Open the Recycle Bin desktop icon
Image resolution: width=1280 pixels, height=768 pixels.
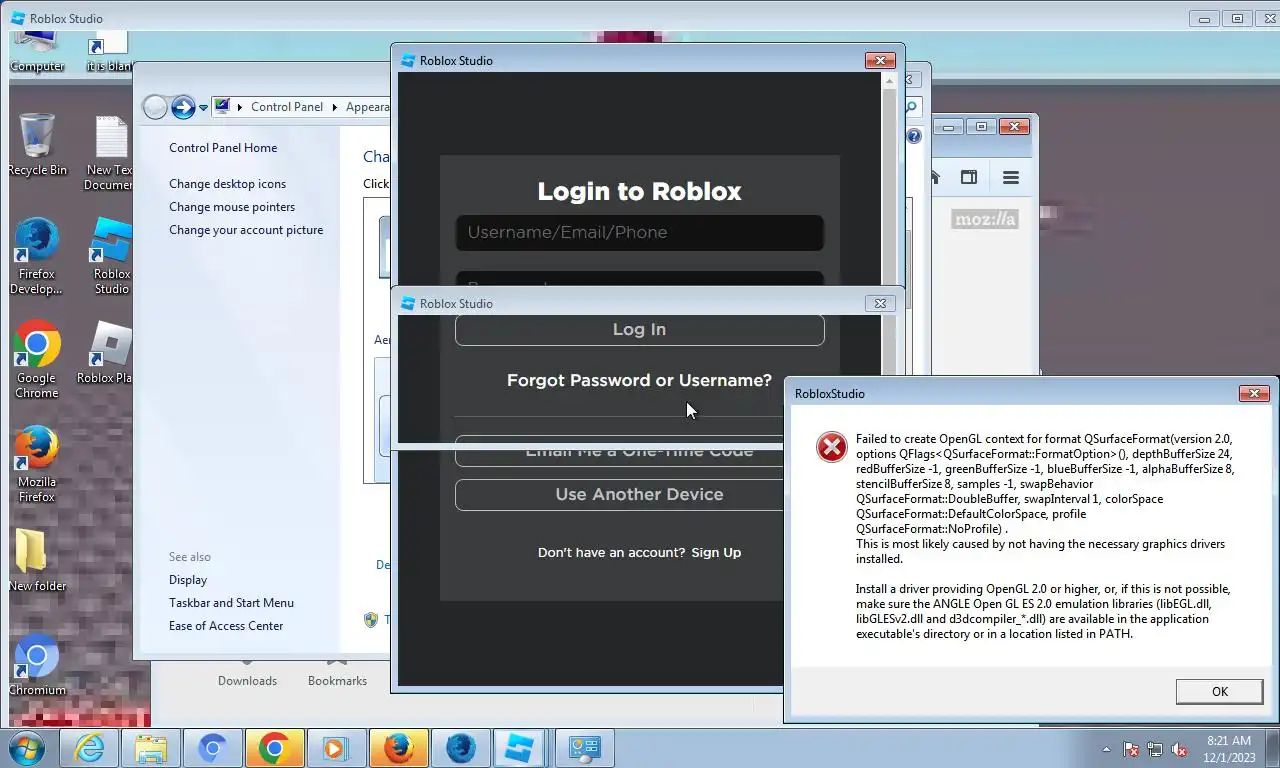point(37,145)
